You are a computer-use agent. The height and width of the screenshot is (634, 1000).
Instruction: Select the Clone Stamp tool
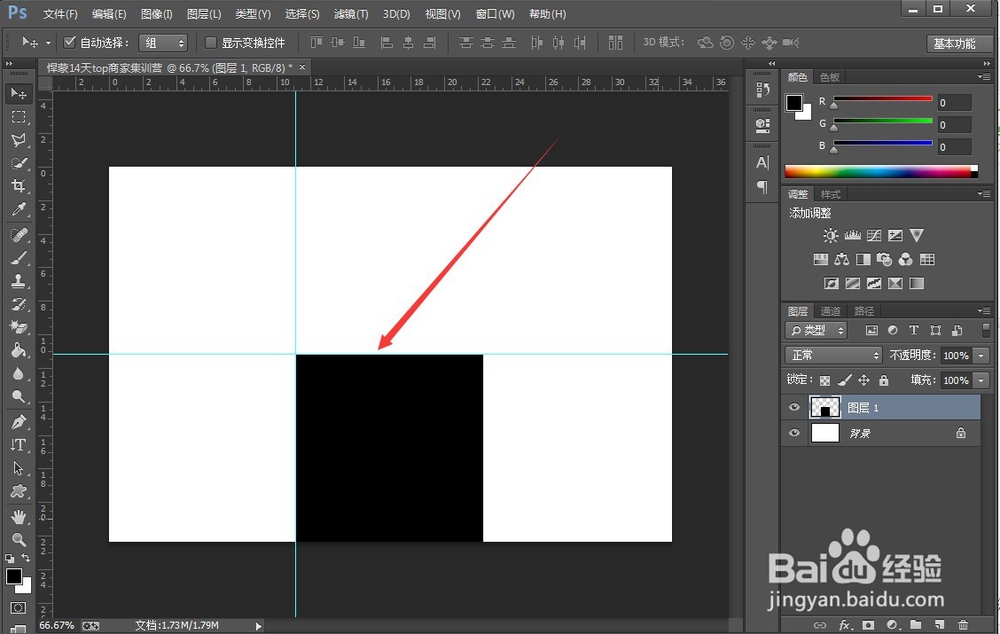[x=18, y=281]
